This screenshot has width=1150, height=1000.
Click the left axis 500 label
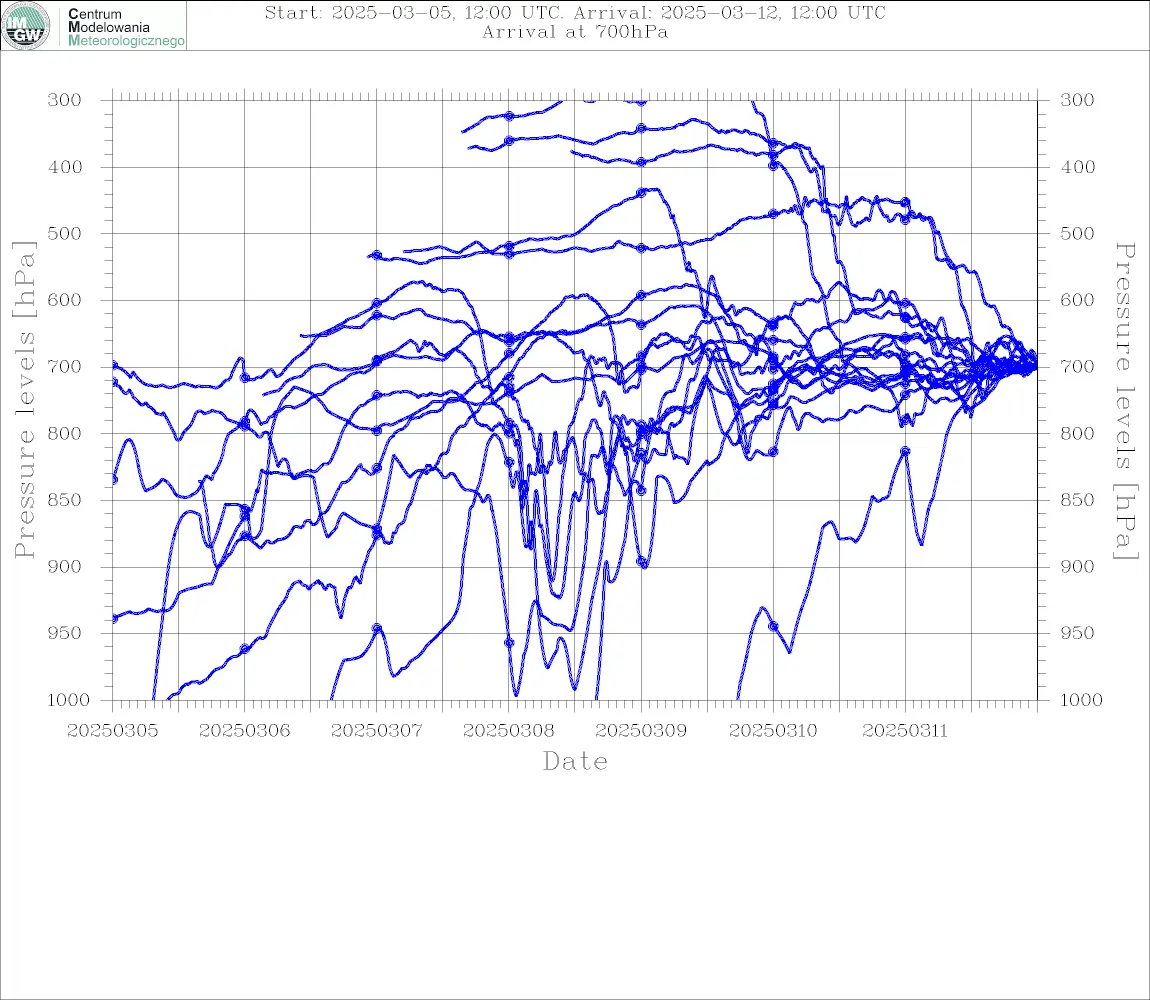(x=65, y=234)
